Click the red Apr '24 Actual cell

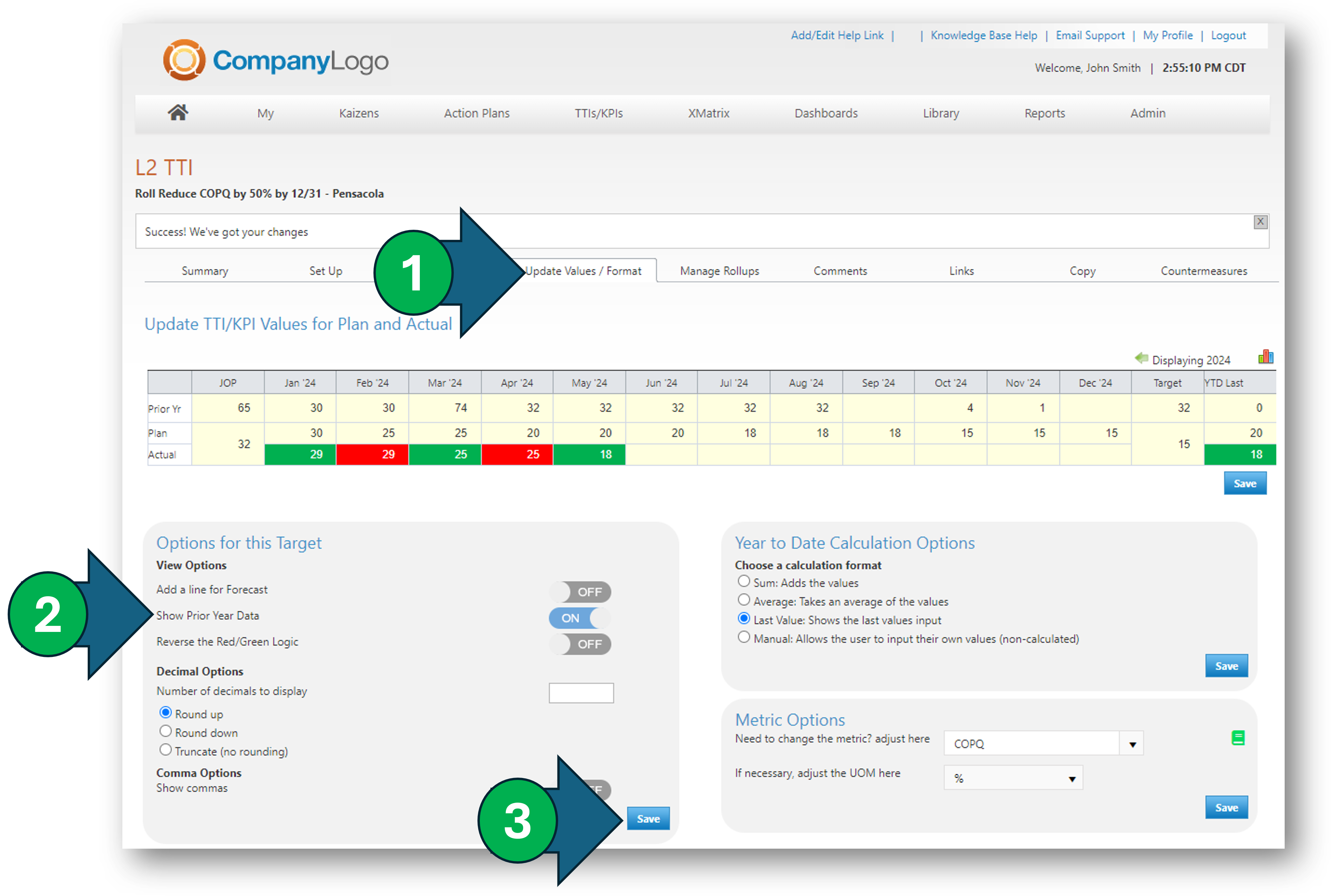[517, 455]
